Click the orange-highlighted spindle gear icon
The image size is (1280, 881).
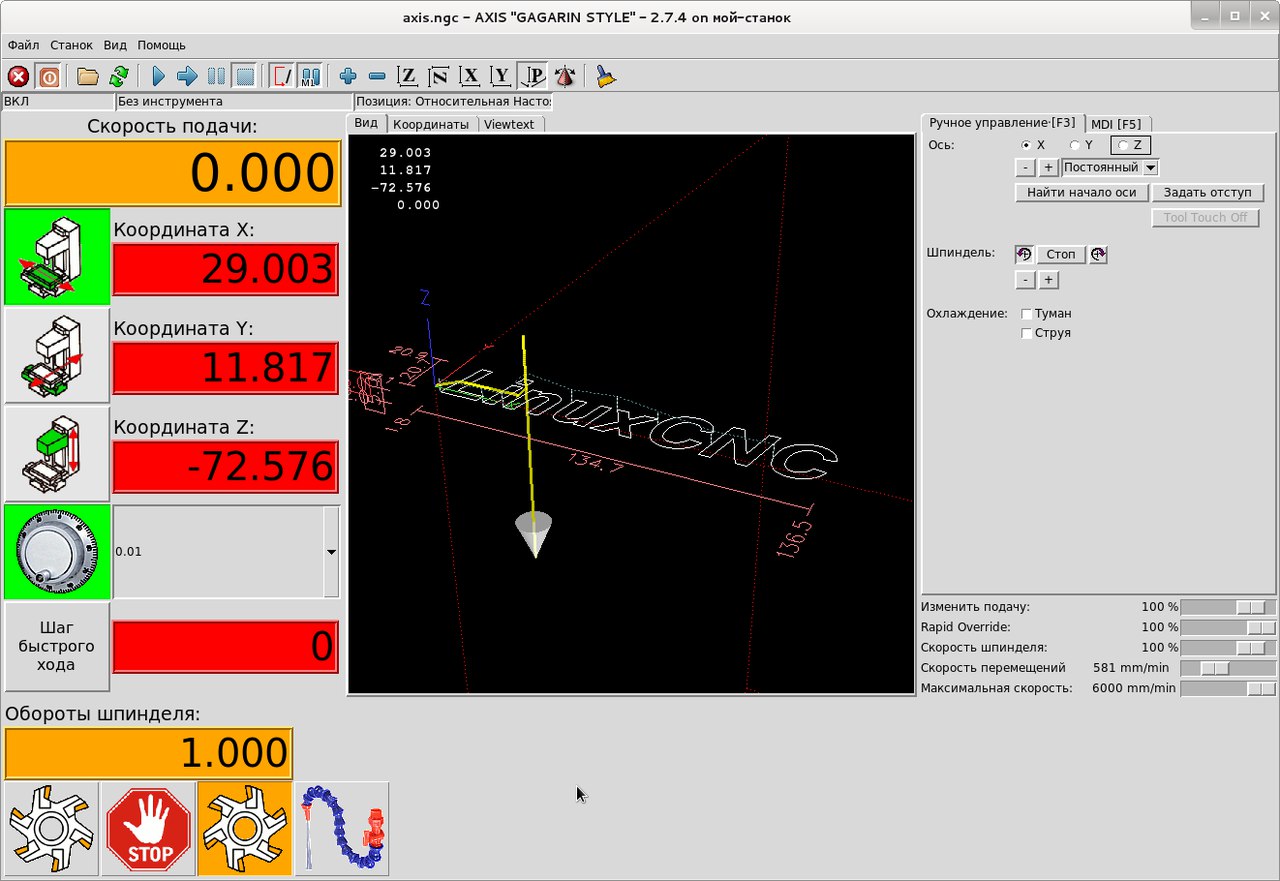[x=245, y=829]
